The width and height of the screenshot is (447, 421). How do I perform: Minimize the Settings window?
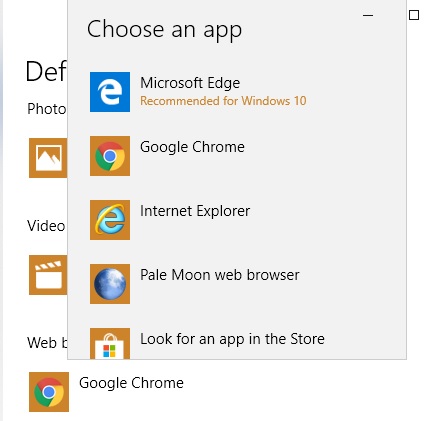(368, 15)
